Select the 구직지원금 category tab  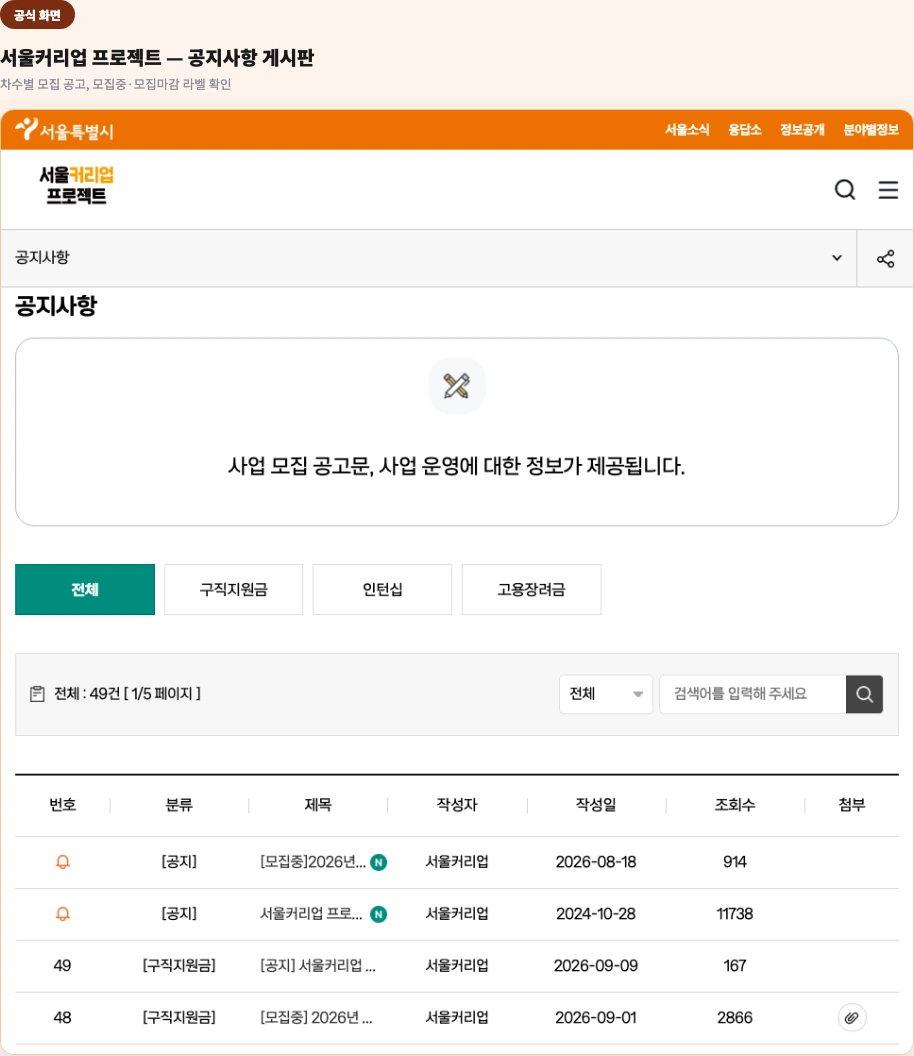(x=234, y=589)
